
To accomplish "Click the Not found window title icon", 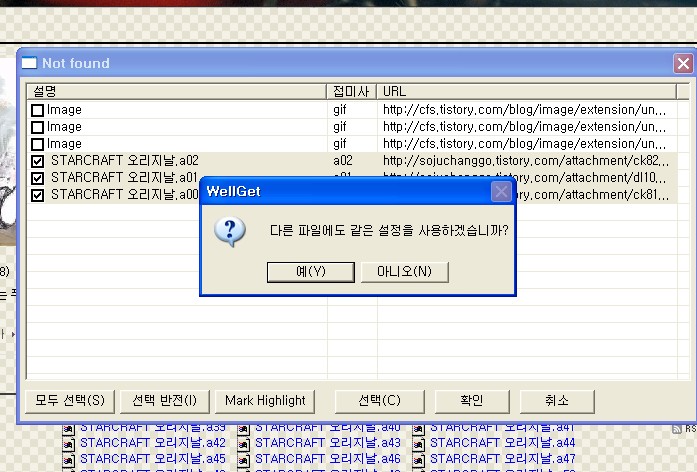I will tap(29, 63).
